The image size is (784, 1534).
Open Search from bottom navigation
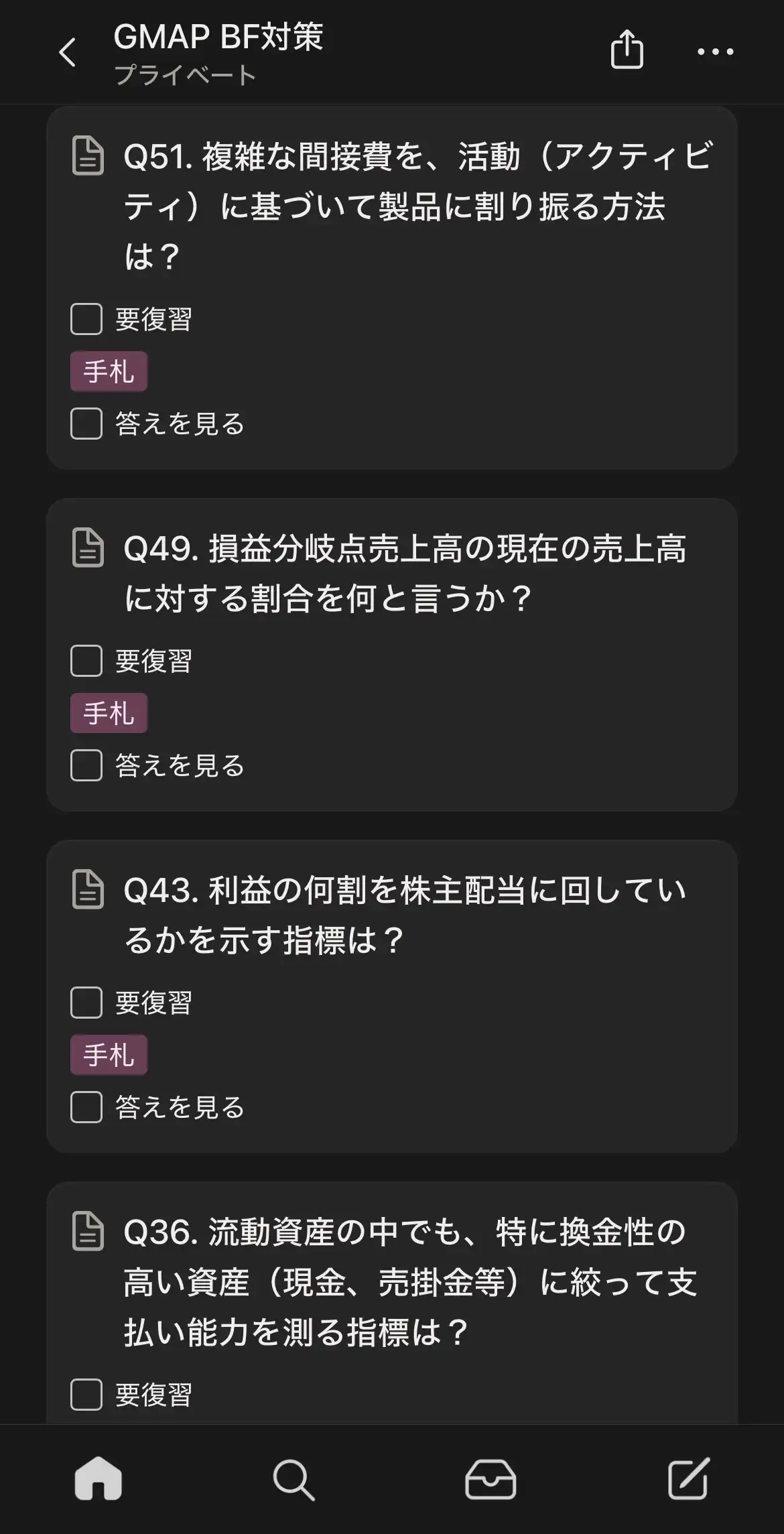coord(293,1479)
